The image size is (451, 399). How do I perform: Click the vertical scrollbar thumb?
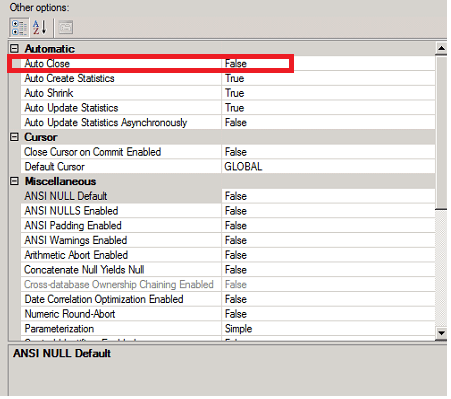point(441,133)
